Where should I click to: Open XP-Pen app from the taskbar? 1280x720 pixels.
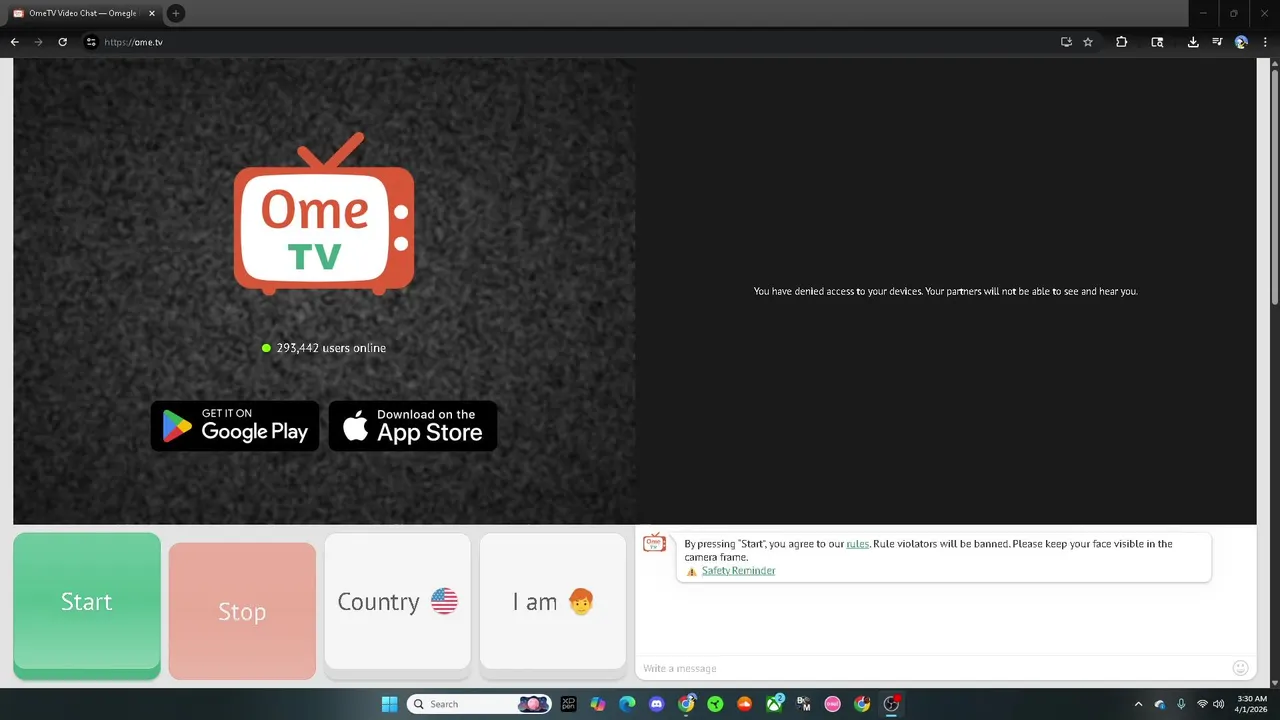[x=569, y=704]
